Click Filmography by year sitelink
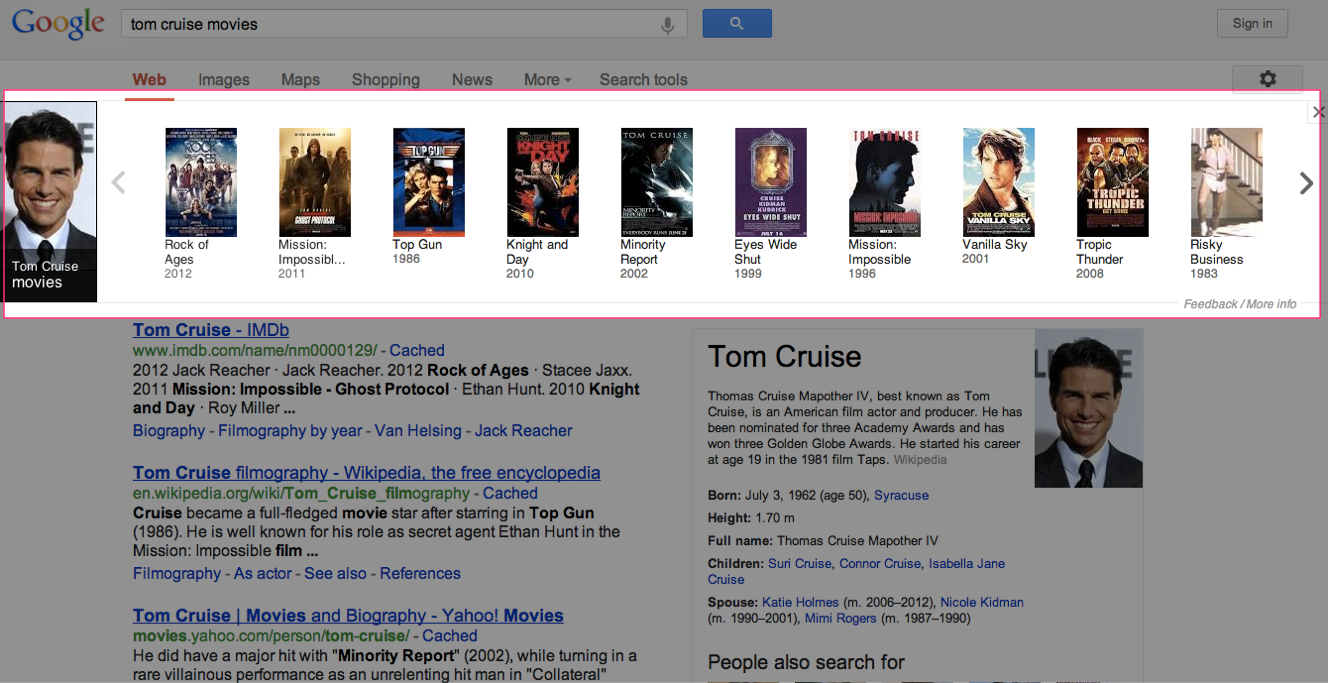The width and height of the screenshot is (1328, 683). (x=290, y=431)
